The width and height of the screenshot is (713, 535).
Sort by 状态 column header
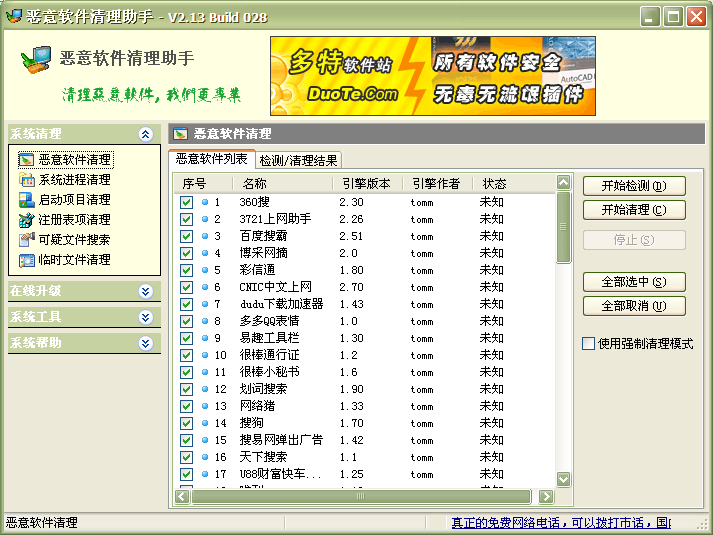point(514,184)
